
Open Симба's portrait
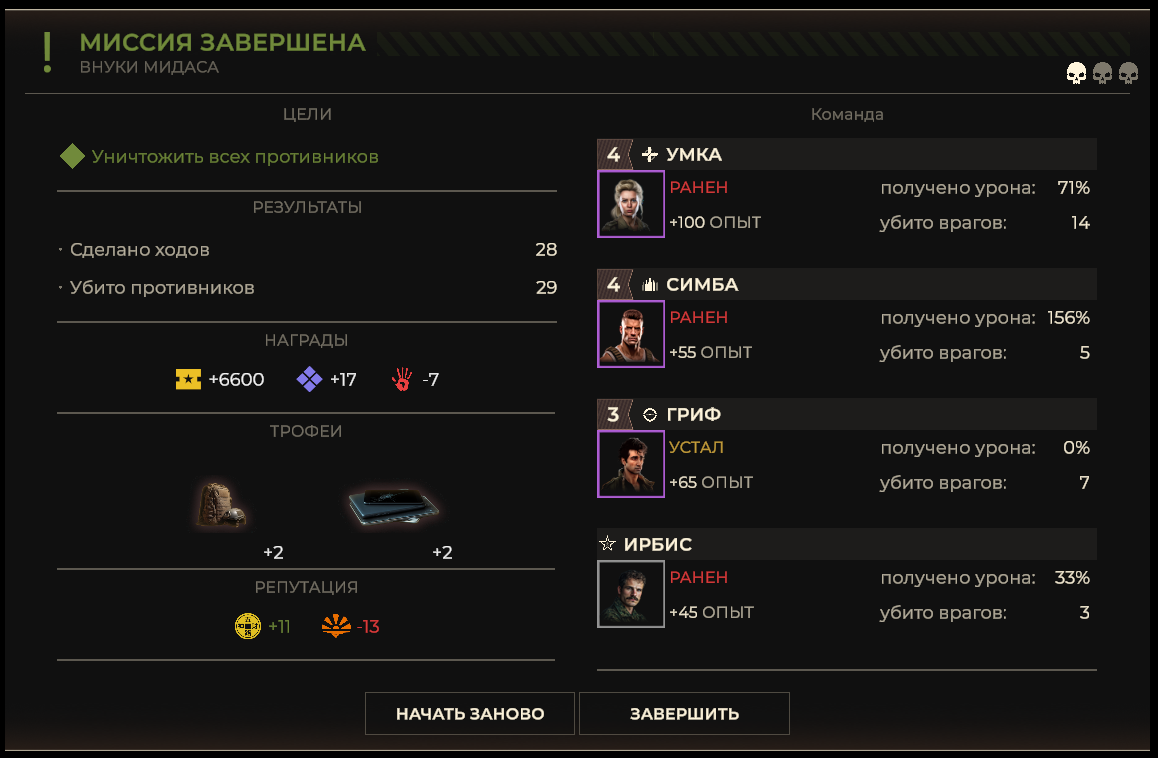click(631, 334)
